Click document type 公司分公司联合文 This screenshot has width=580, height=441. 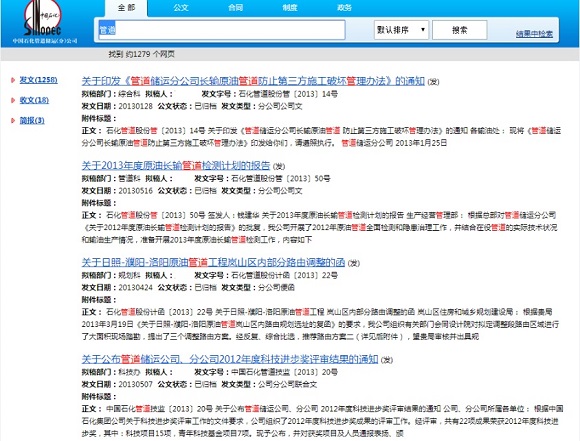coord(287,385)
